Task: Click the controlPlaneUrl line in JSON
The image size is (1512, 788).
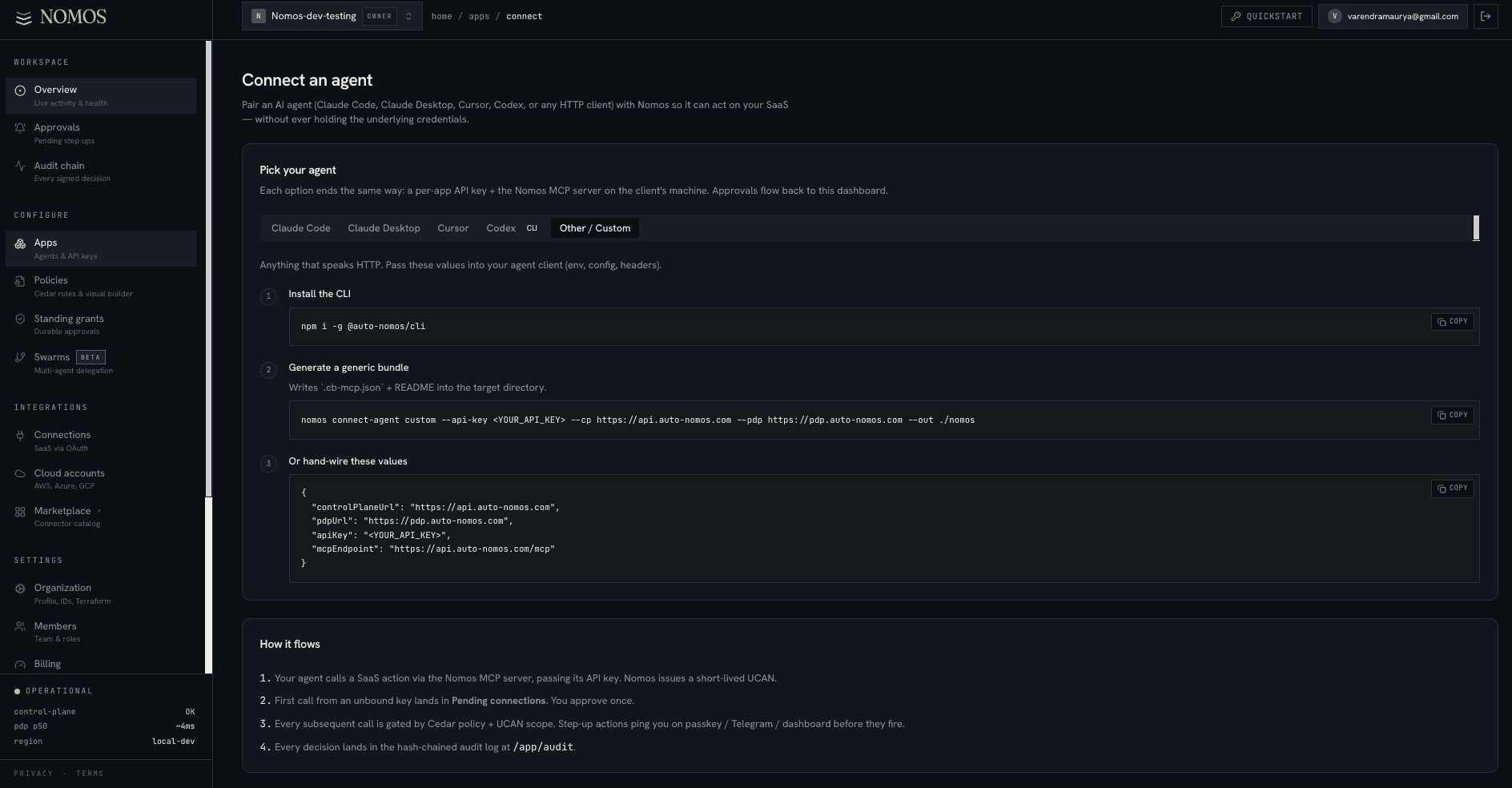Action: 436,508
